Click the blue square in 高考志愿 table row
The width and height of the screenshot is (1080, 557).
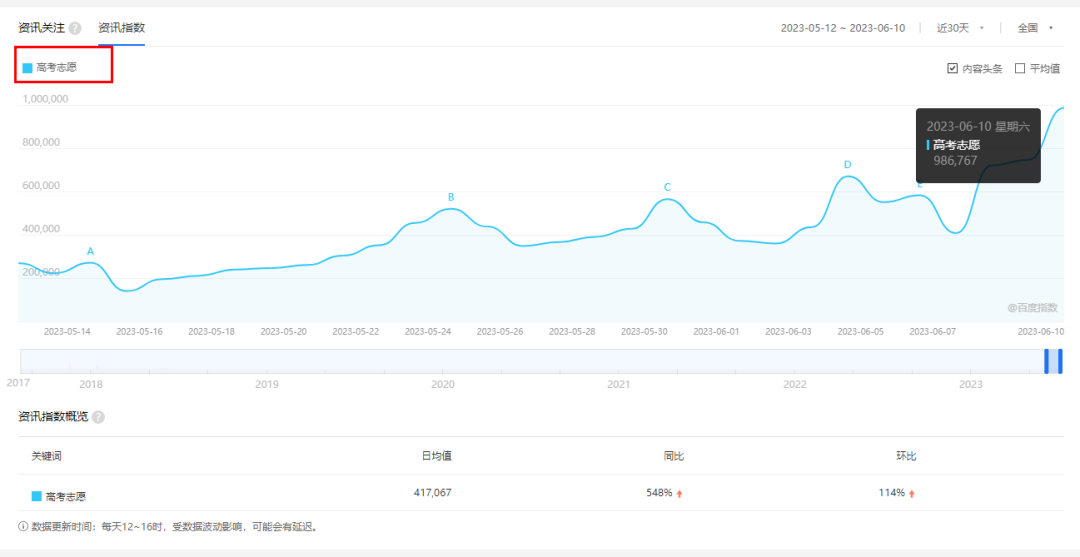37,496
